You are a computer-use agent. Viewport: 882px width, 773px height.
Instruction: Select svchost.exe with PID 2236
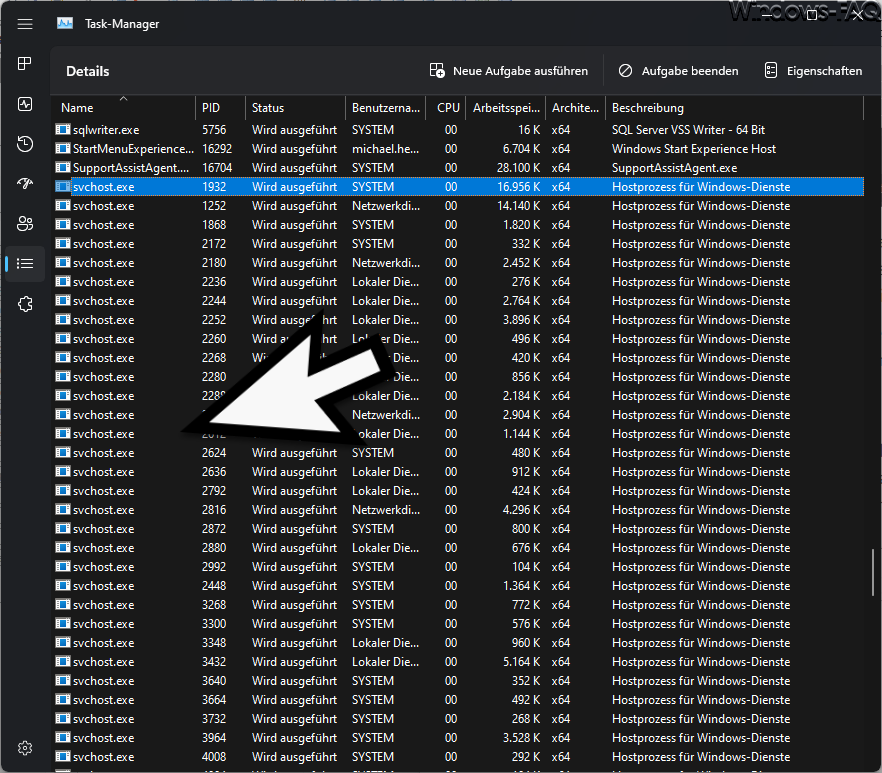(459, 282)
